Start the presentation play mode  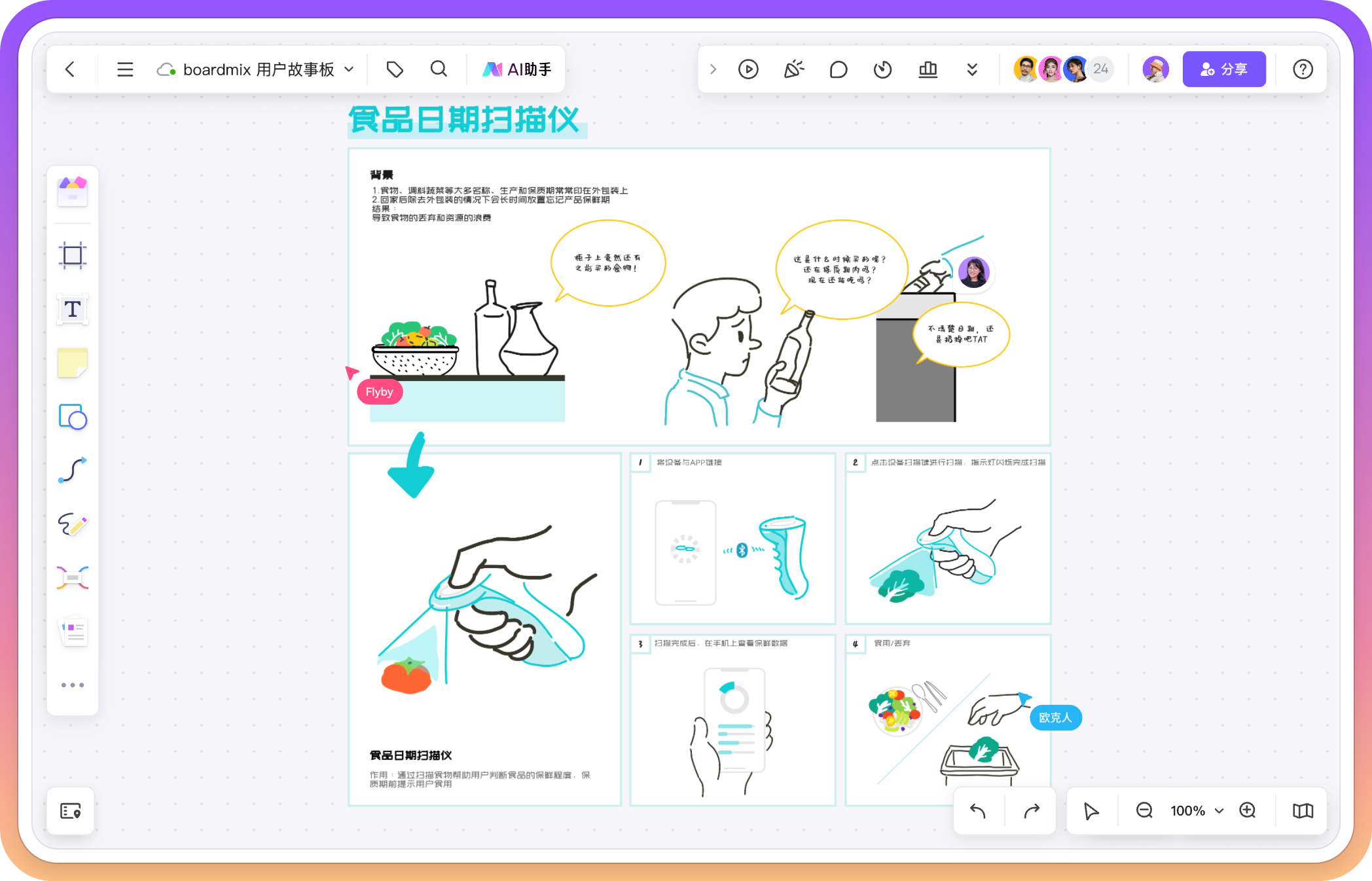(x=748, y=69)
